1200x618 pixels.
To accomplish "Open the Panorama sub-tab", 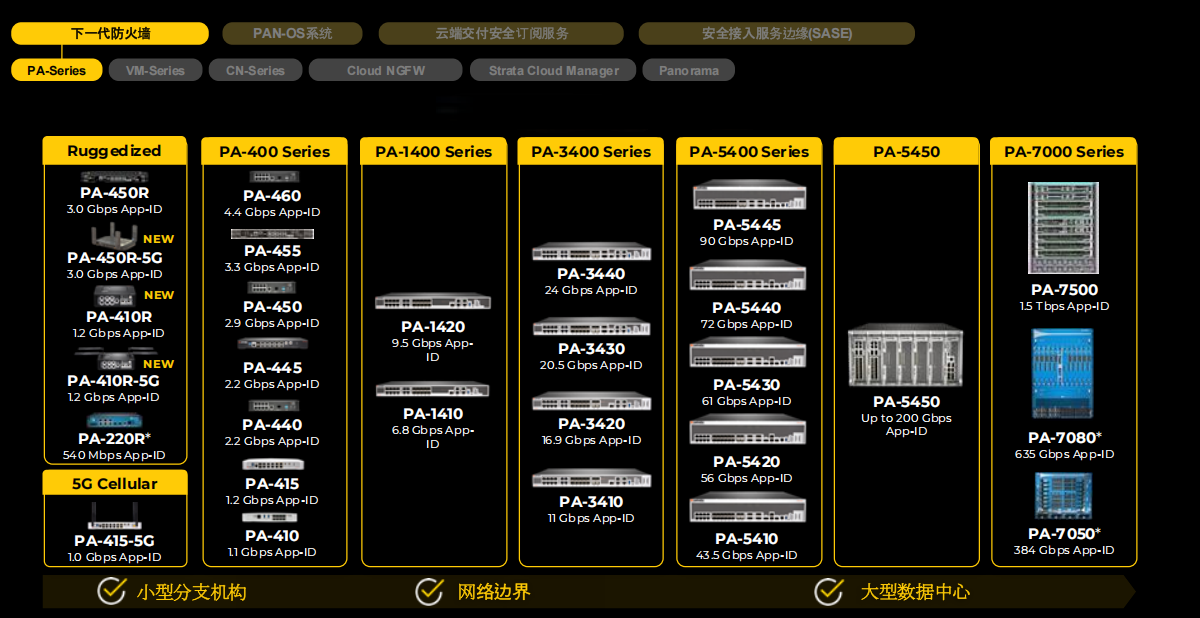I will pyautogui.click(x=688, y=71).
